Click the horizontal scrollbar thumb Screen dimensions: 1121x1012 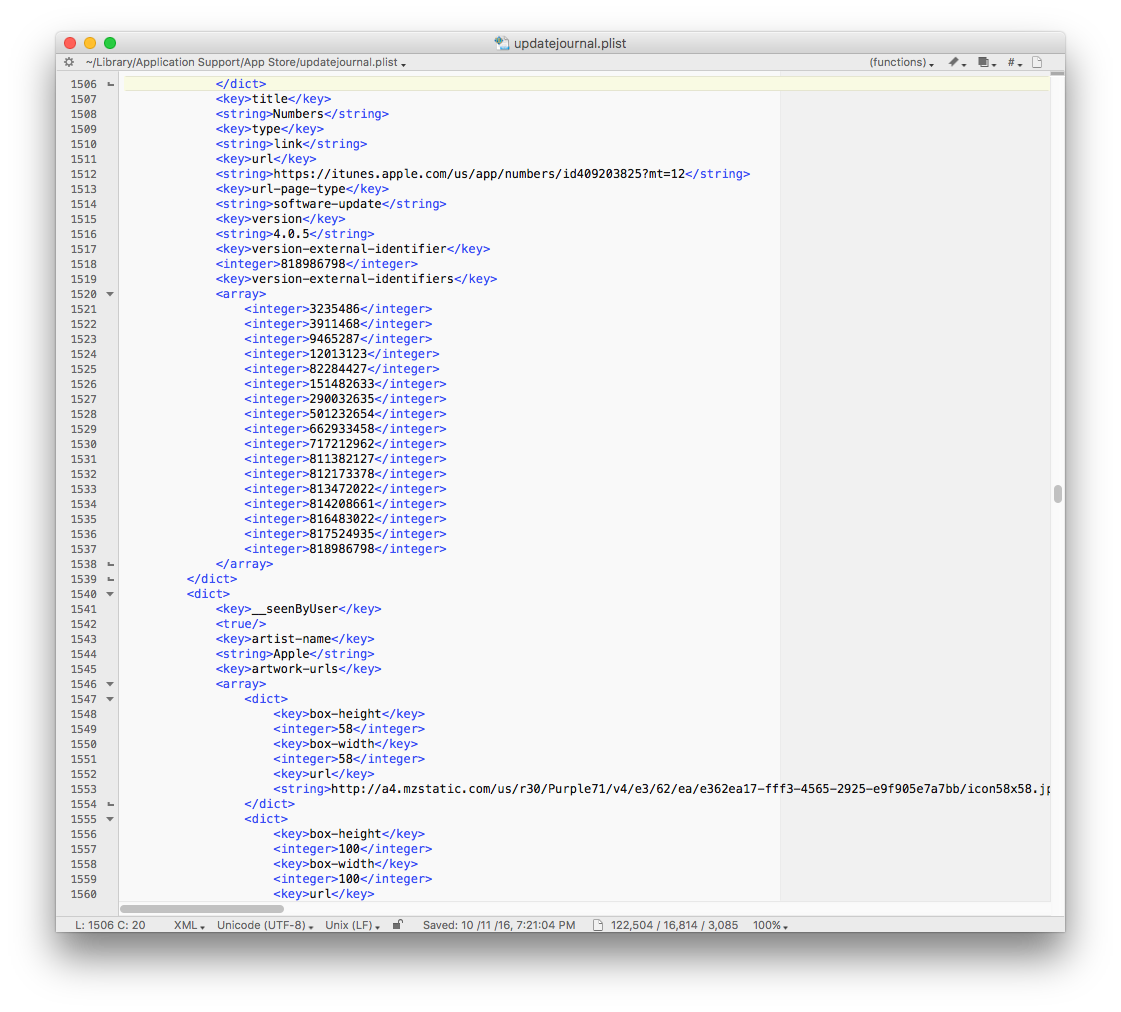point(202,909)
